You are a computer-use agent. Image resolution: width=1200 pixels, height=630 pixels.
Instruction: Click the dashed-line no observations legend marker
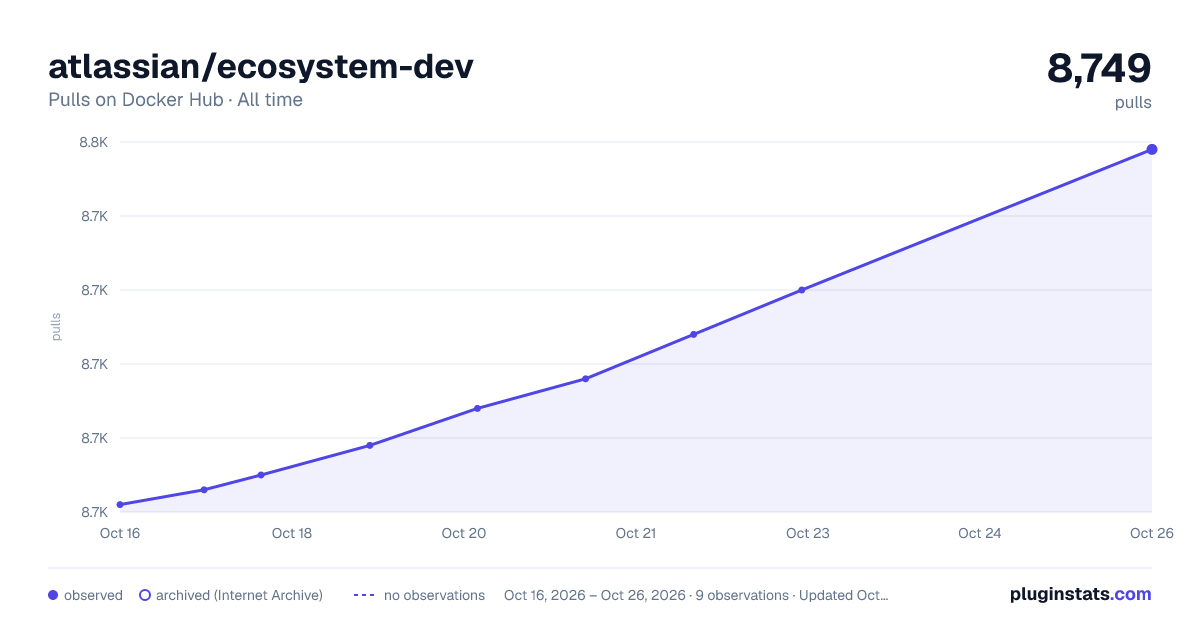click(x=364, y=595)
